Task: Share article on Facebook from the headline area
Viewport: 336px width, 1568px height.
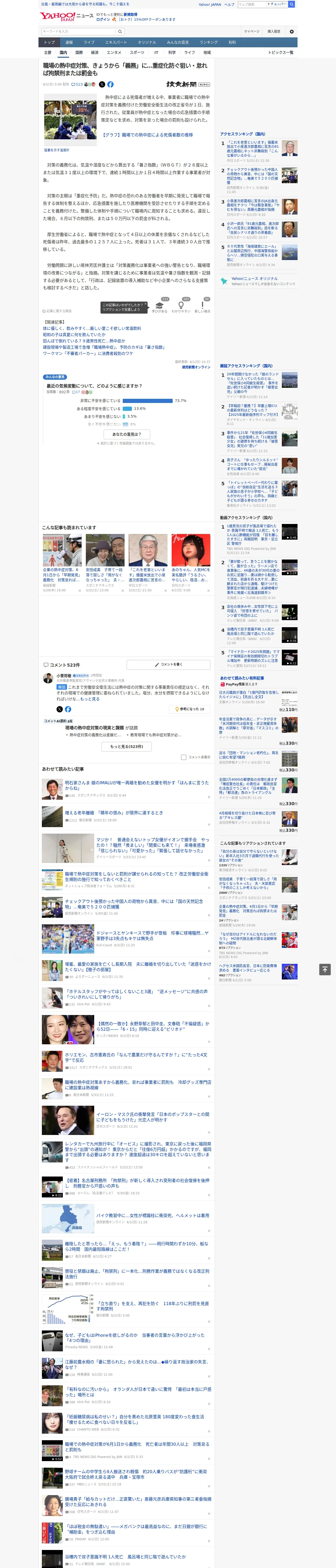Action: (x=110, y=85)
